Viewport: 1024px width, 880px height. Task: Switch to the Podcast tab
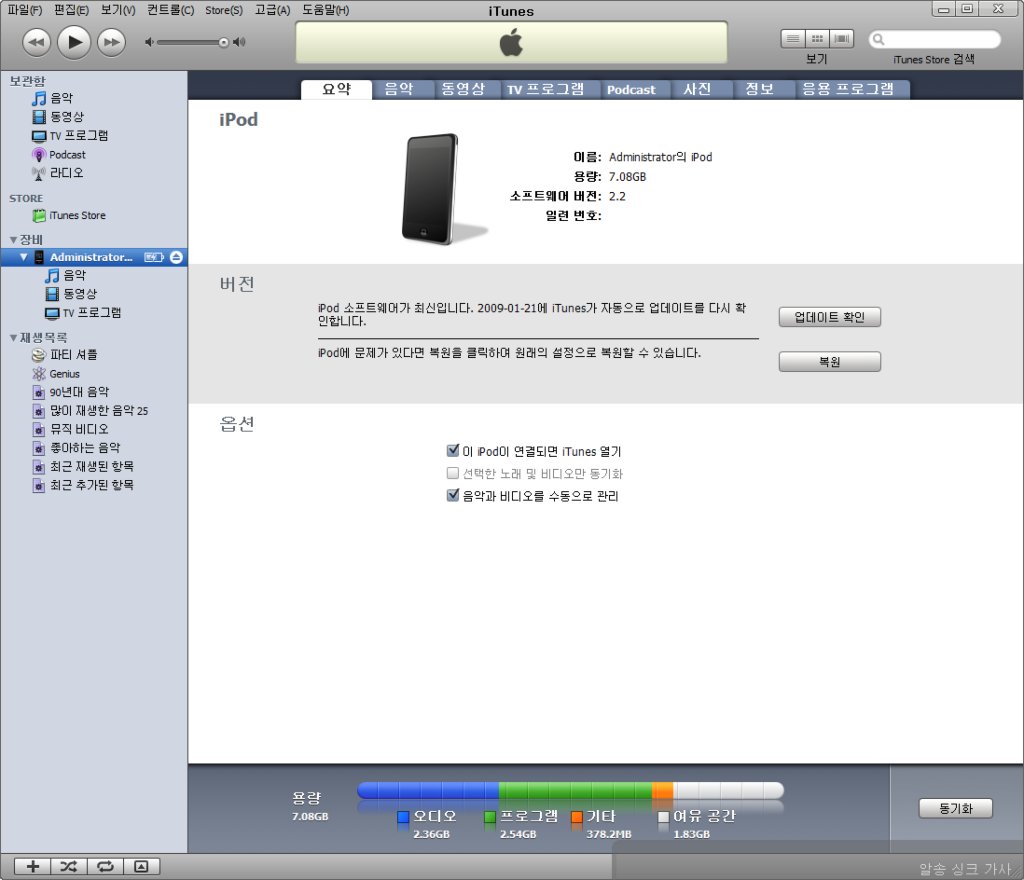[x=631, y=89]
